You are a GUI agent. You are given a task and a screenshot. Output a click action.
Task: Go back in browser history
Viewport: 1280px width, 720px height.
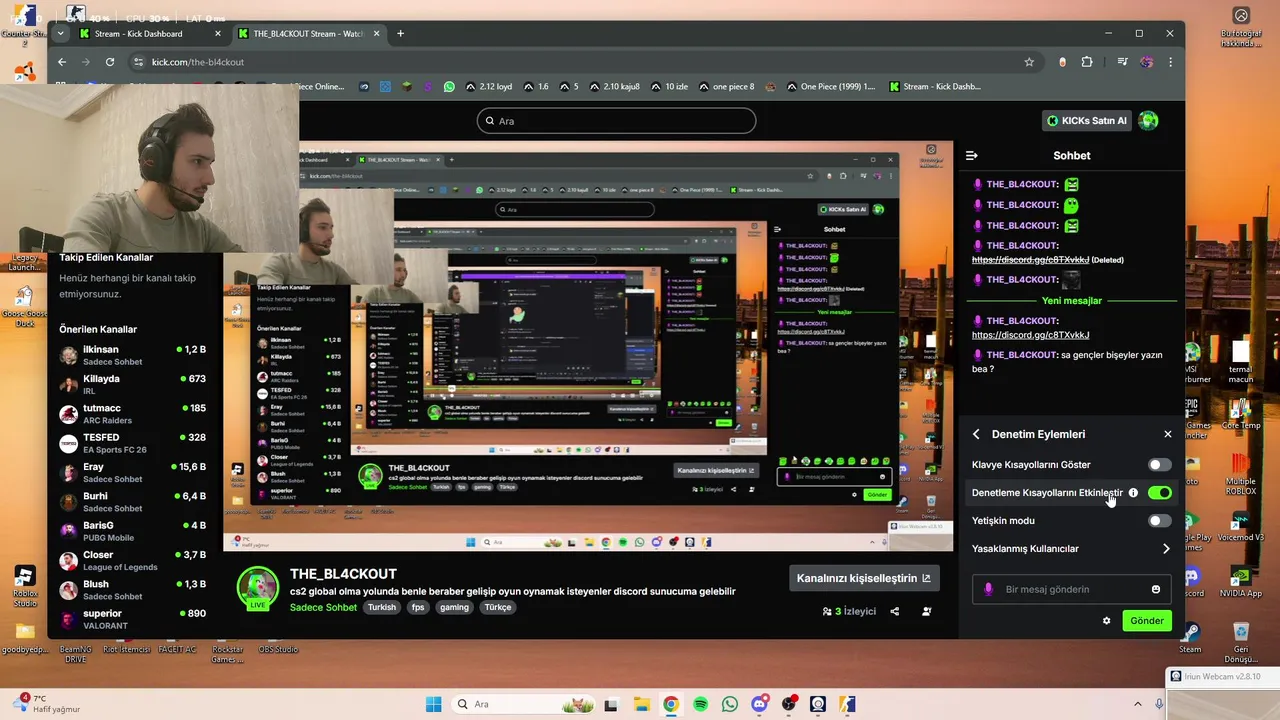point(62,62)
